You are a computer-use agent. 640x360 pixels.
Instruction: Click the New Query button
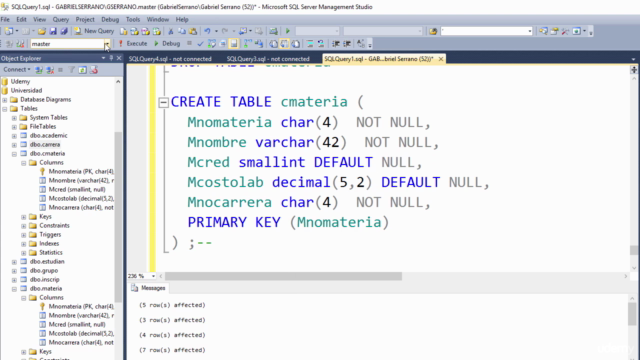(94, 31)
